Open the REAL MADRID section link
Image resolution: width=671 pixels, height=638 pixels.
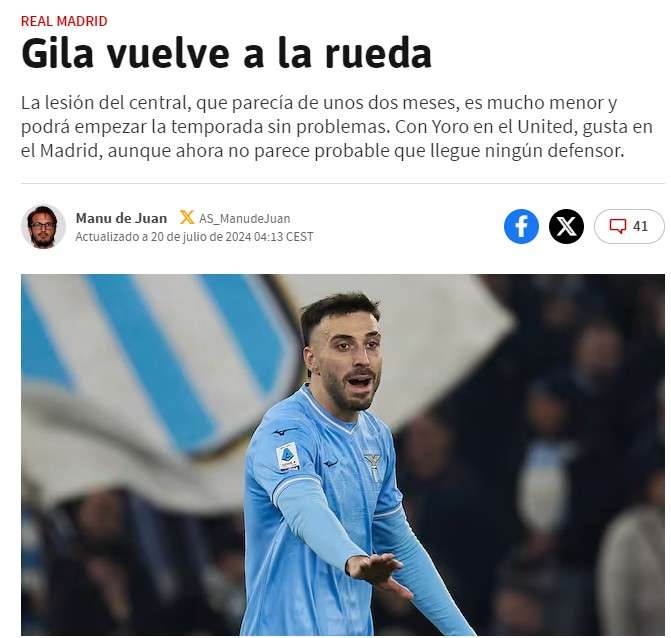click(x=64, y=21)
